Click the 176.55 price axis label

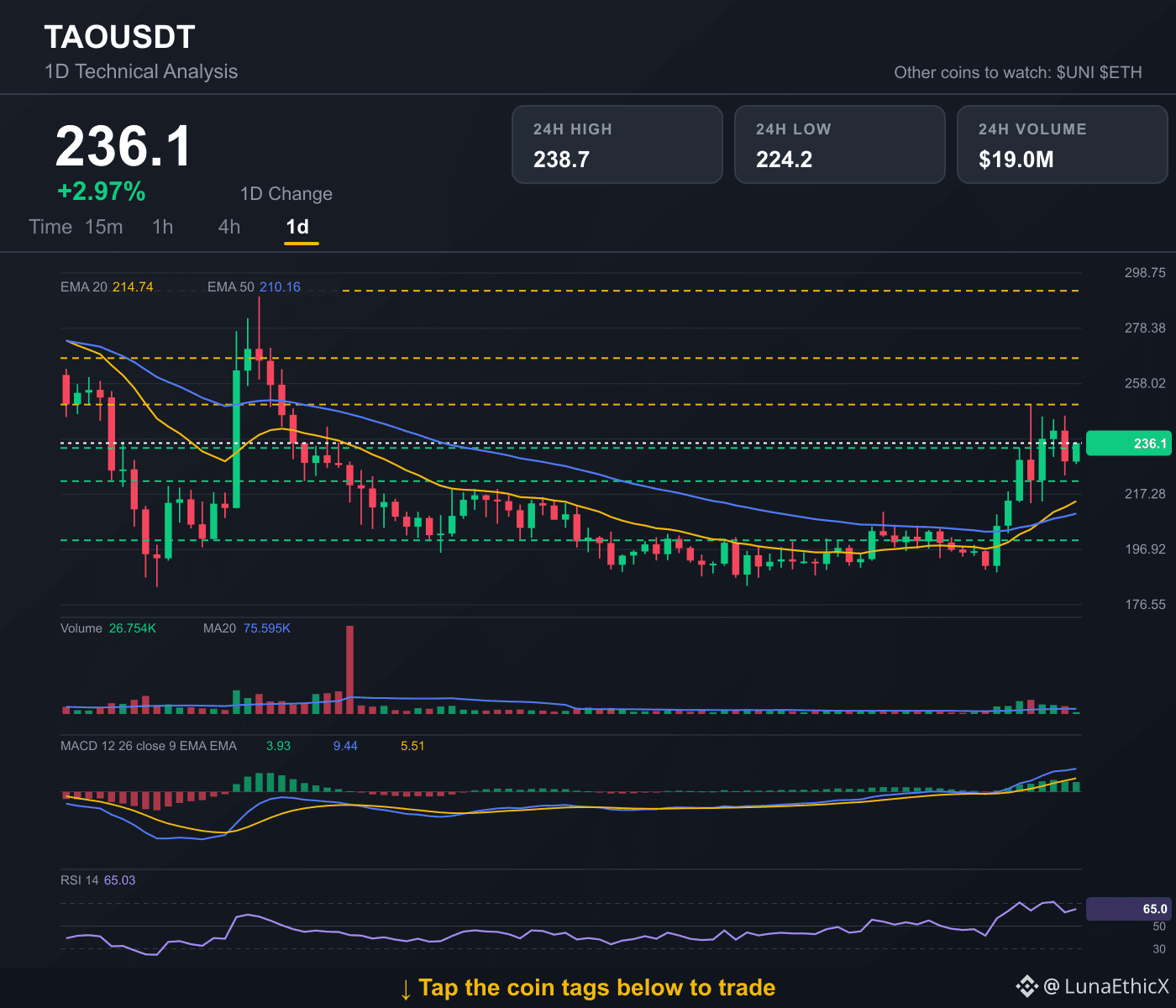(1145, 605)
